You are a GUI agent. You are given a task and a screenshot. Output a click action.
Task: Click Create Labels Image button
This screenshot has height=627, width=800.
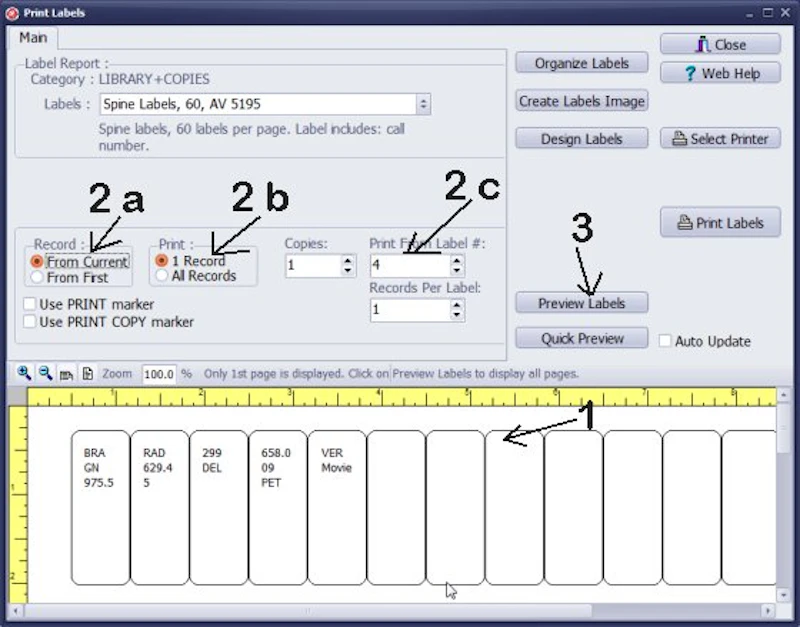coord(582,101)
